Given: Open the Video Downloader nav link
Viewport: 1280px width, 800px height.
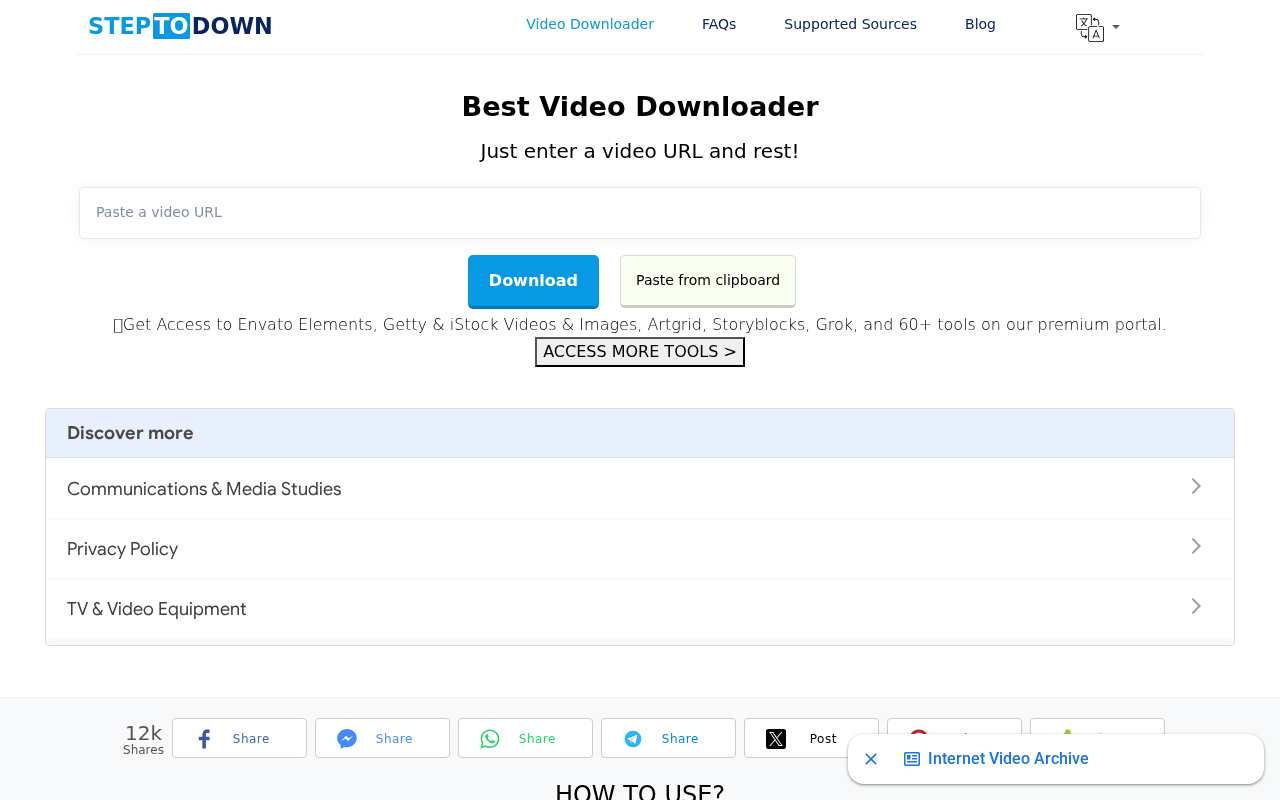Looking at the screenshot, I should click(x=590, y=24).
